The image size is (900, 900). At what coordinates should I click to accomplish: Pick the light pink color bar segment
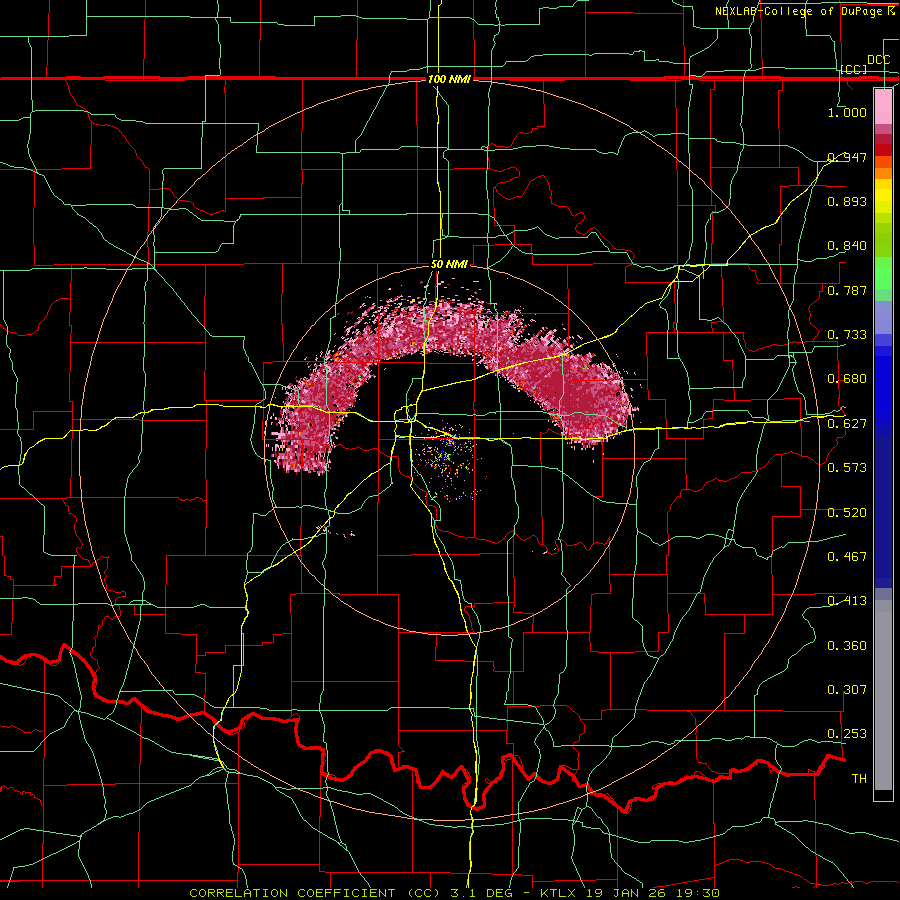pos(883,107)
